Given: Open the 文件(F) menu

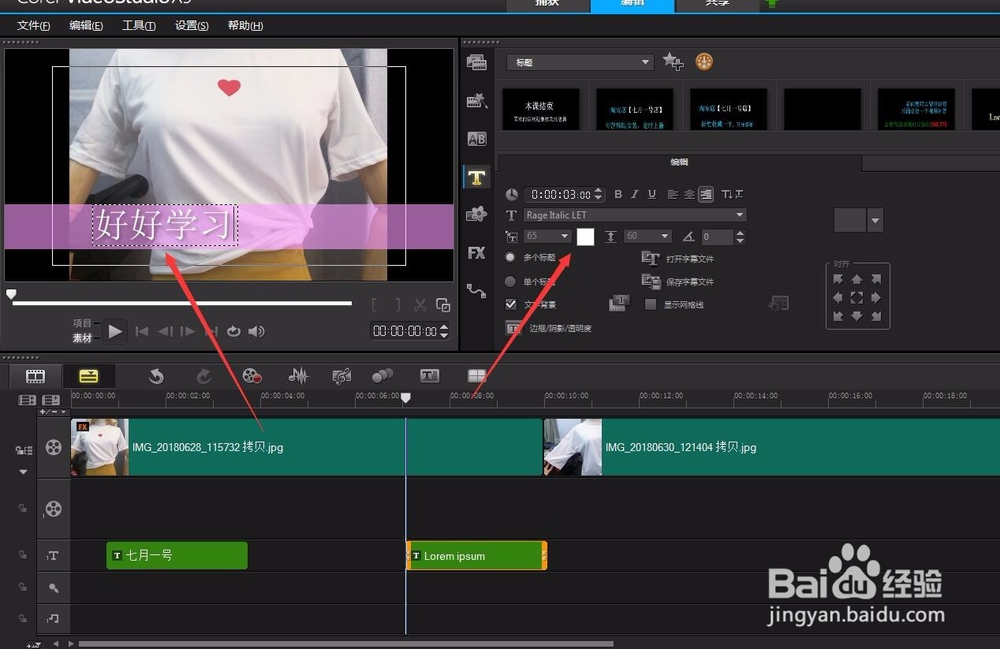Looking at the screenshot, I should click(33, 26).
